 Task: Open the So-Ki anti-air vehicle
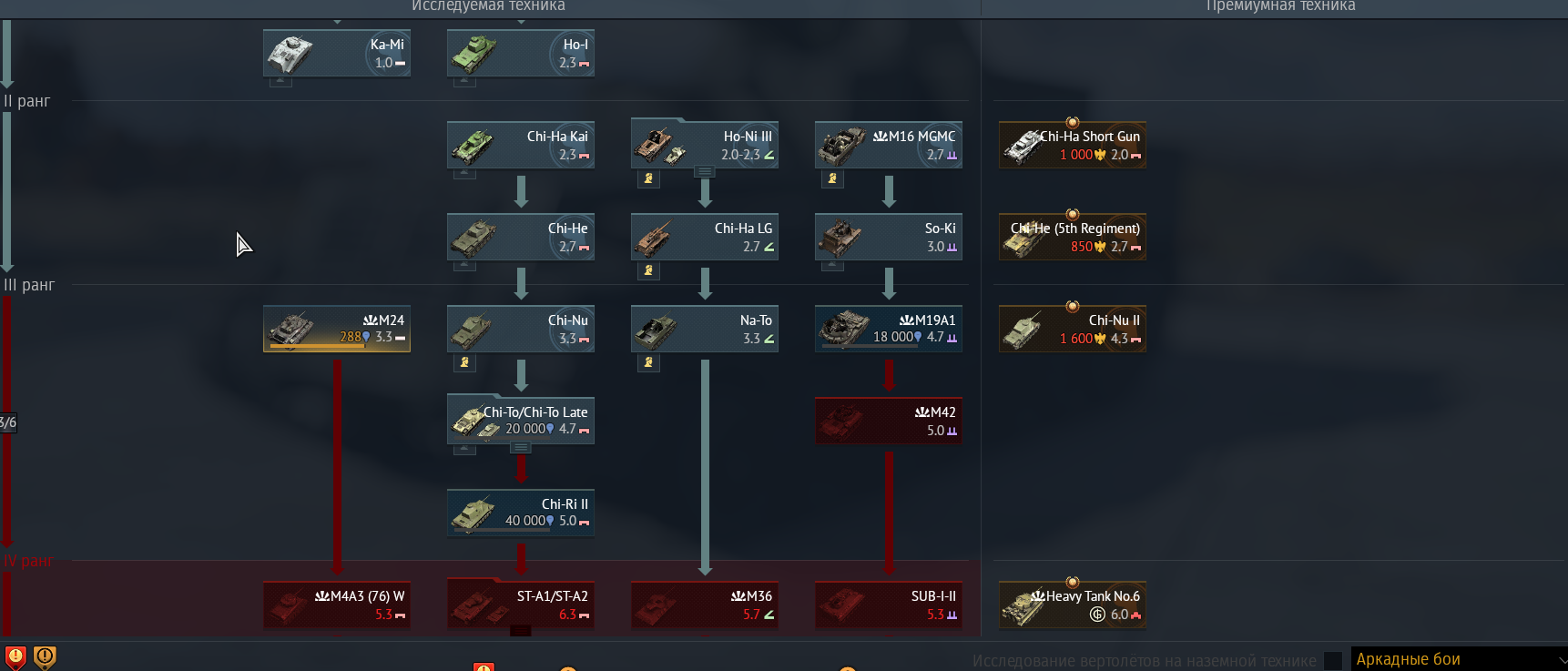coord(889,237)
